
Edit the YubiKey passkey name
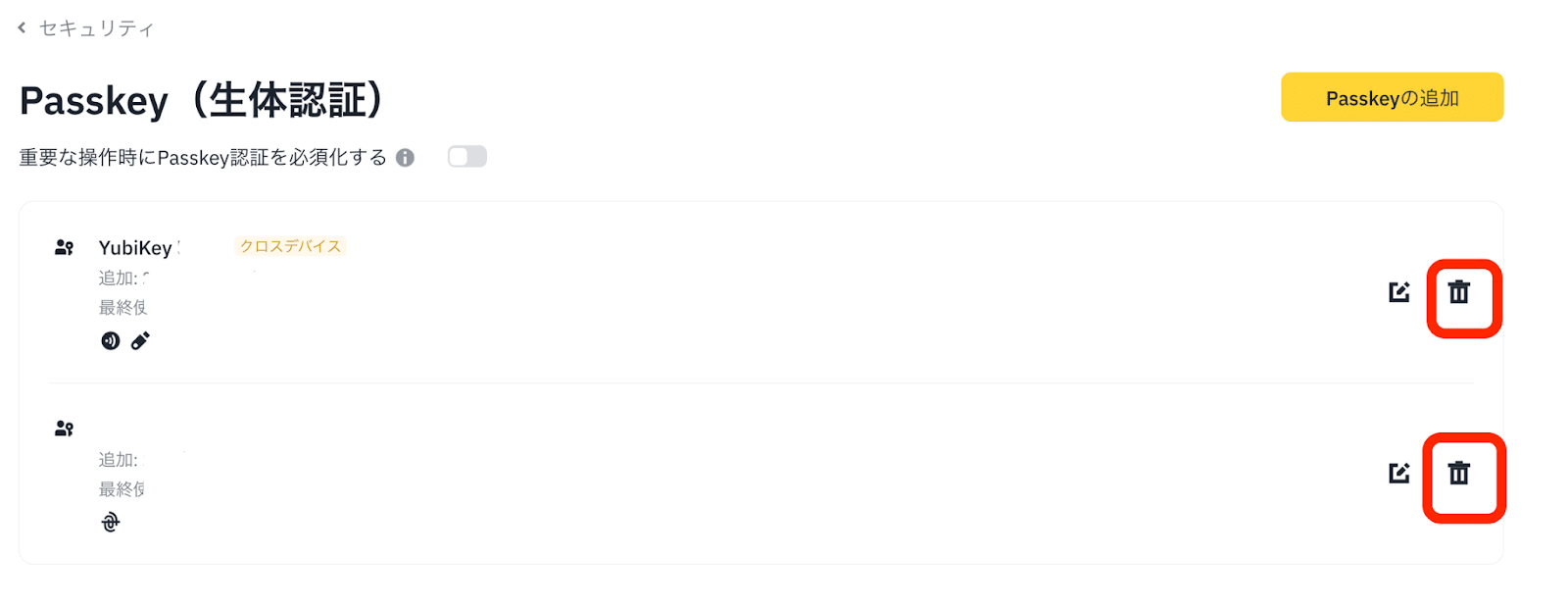tap(1399, 292)
